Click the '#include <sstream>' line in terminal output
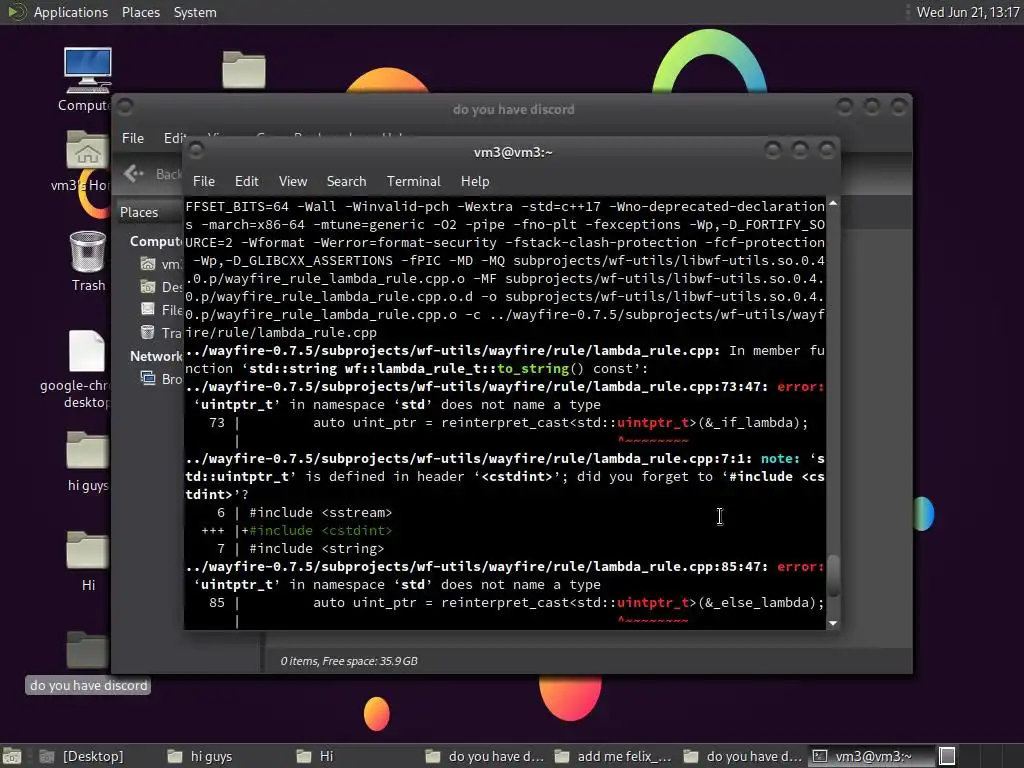Screen dimensions: 1024x768 [x=320, y=513]
